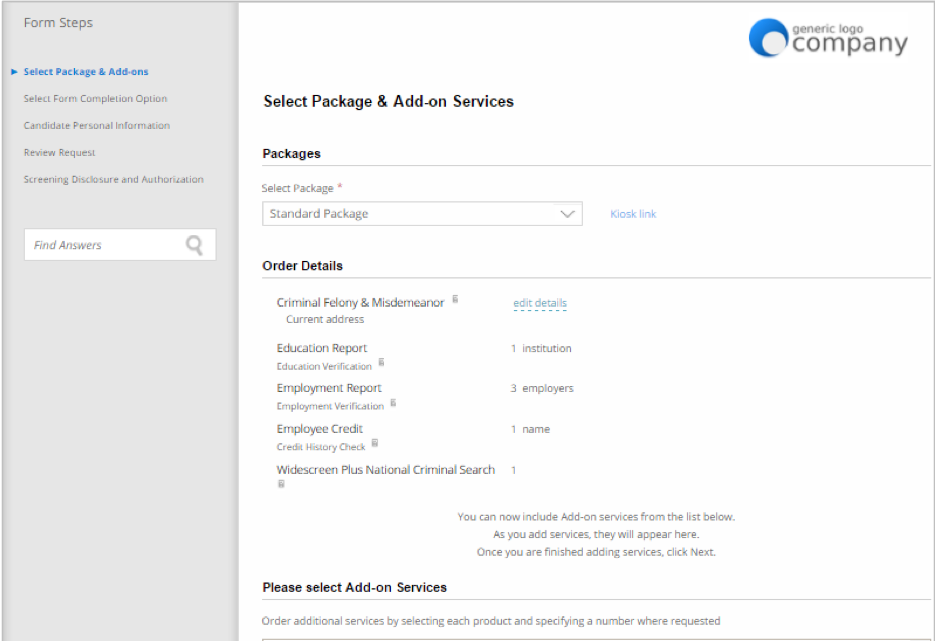Click the Standard Package dropdown chevron

tap(567, 213)
